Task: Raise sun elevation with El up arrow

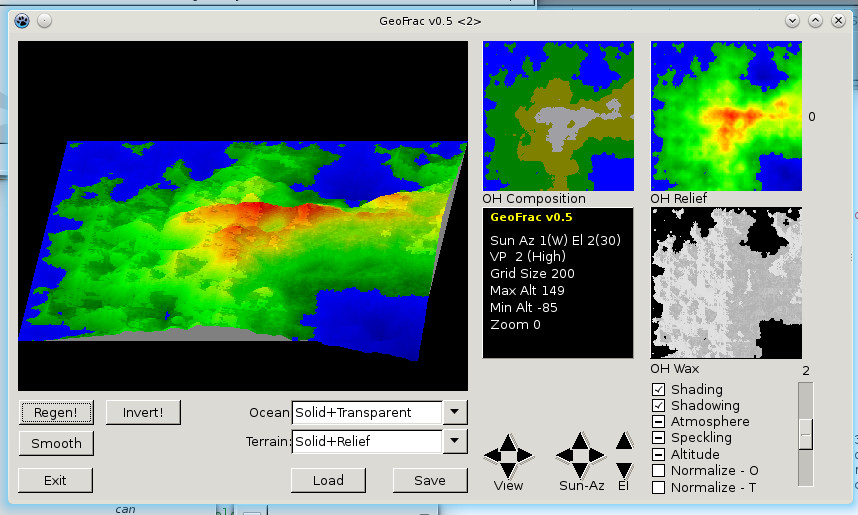Action: (624, 442)
